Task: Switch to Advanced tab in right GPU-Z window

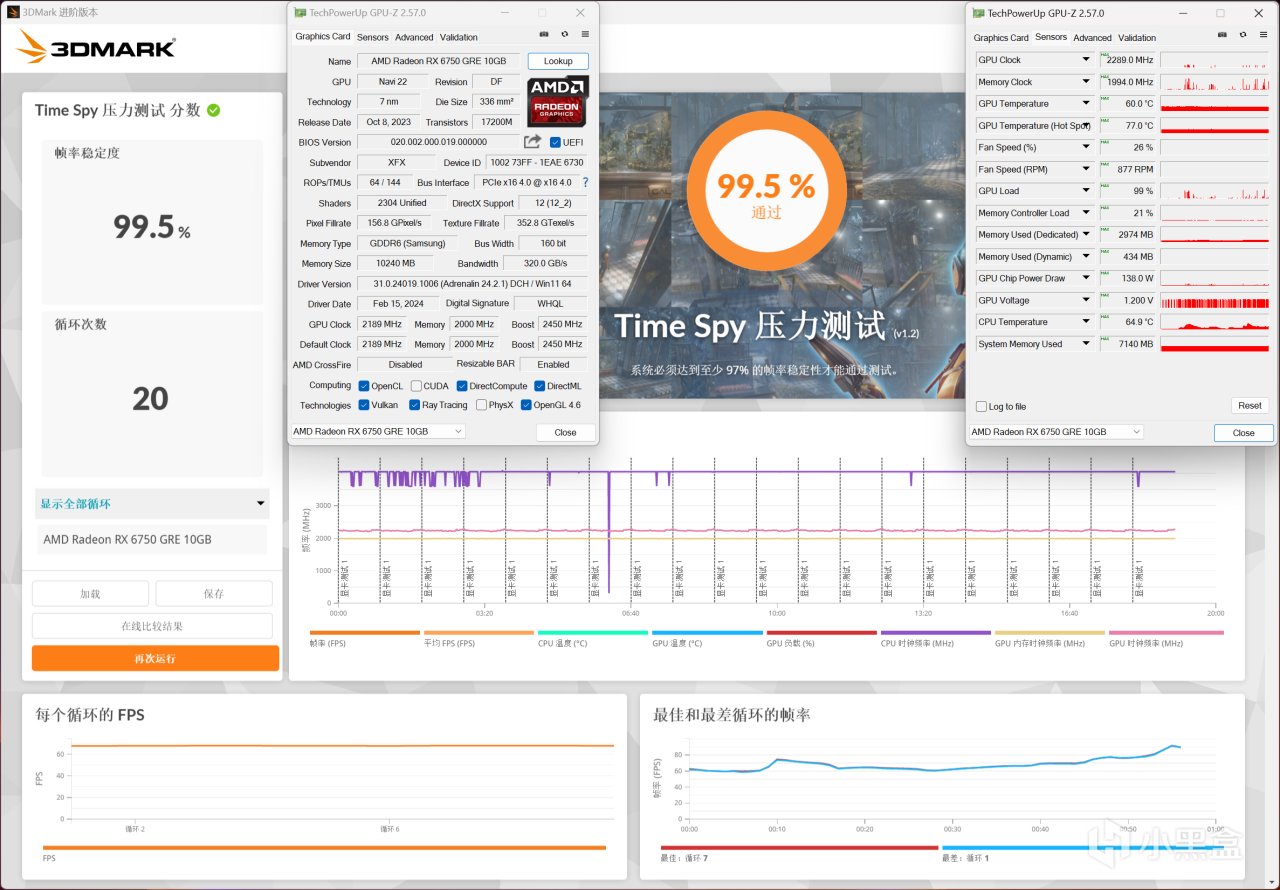Action: [1092, 38]
